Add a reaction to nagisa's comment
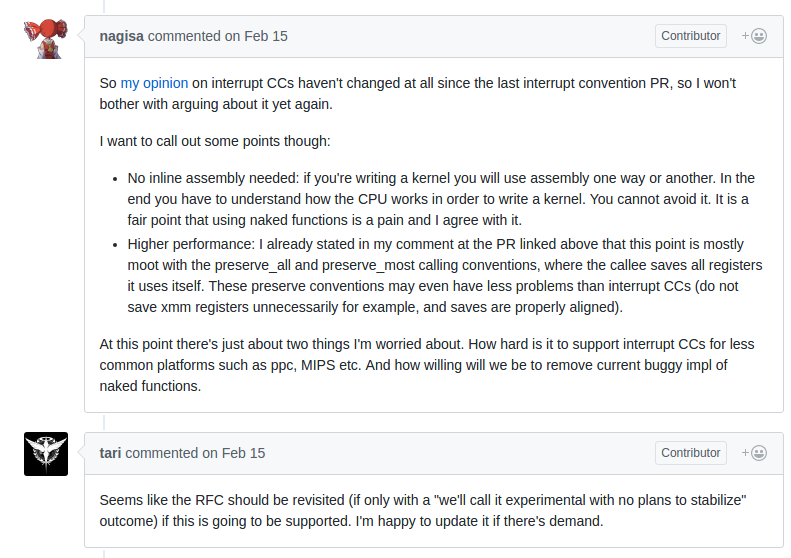Image resolution: width=791 pixels, height=558 pixels. [x=754, y=36]
